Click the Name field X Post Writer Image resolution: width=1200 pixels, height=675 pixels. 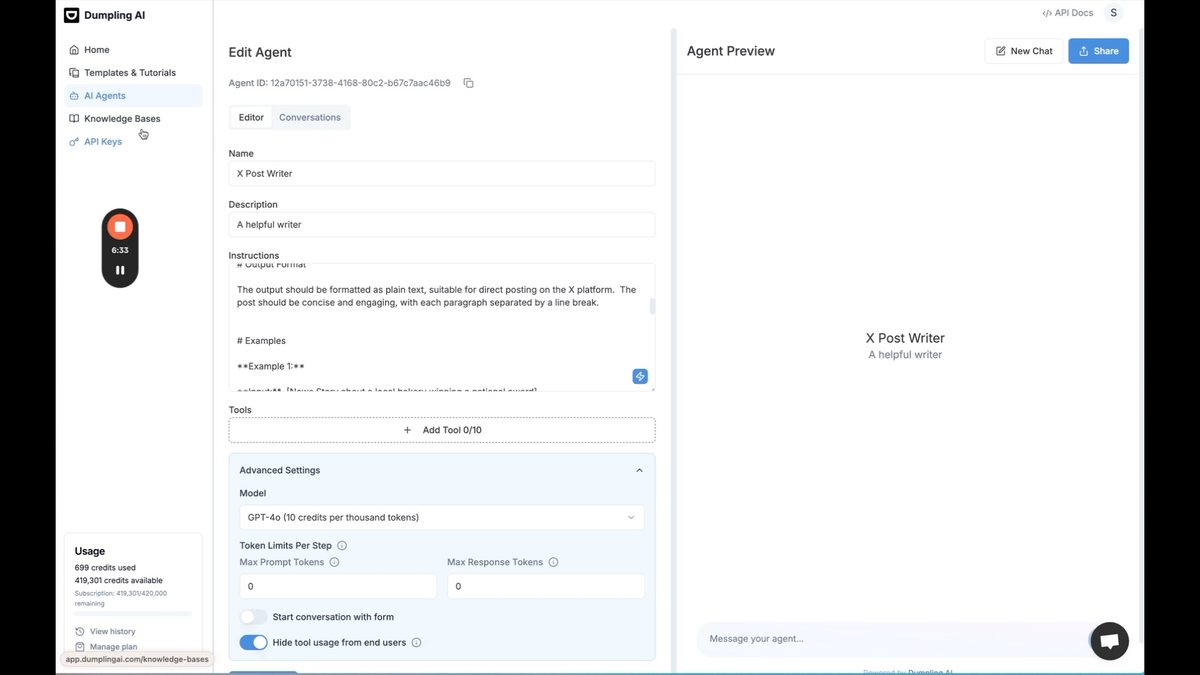pos(442,173)
